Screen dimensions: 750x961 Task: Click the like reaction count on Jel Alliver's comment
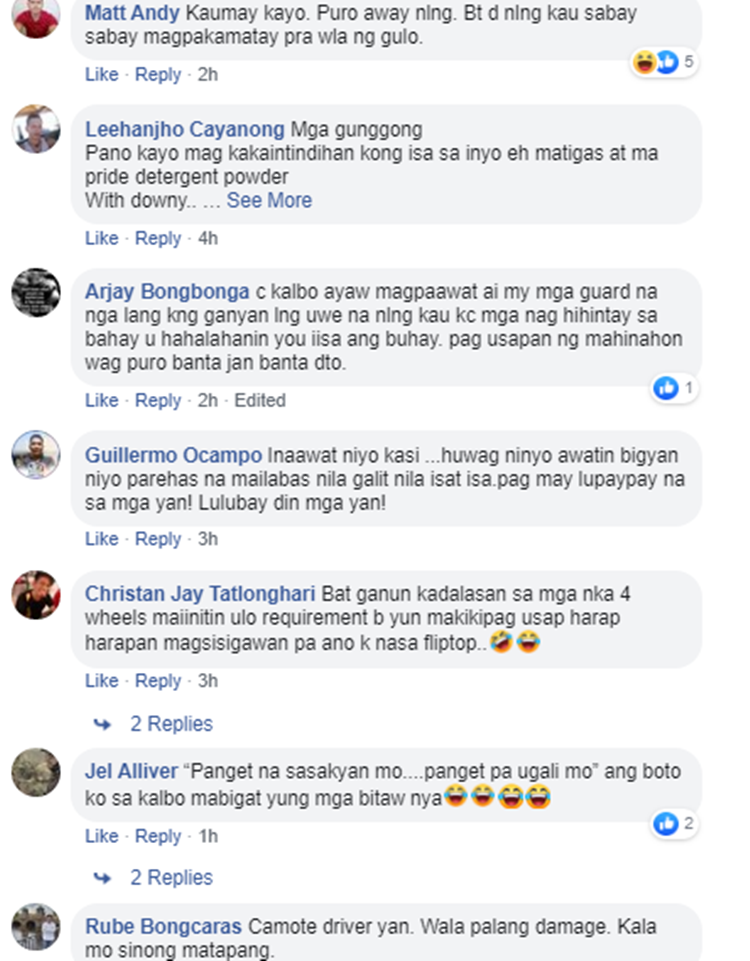[689, 823]
